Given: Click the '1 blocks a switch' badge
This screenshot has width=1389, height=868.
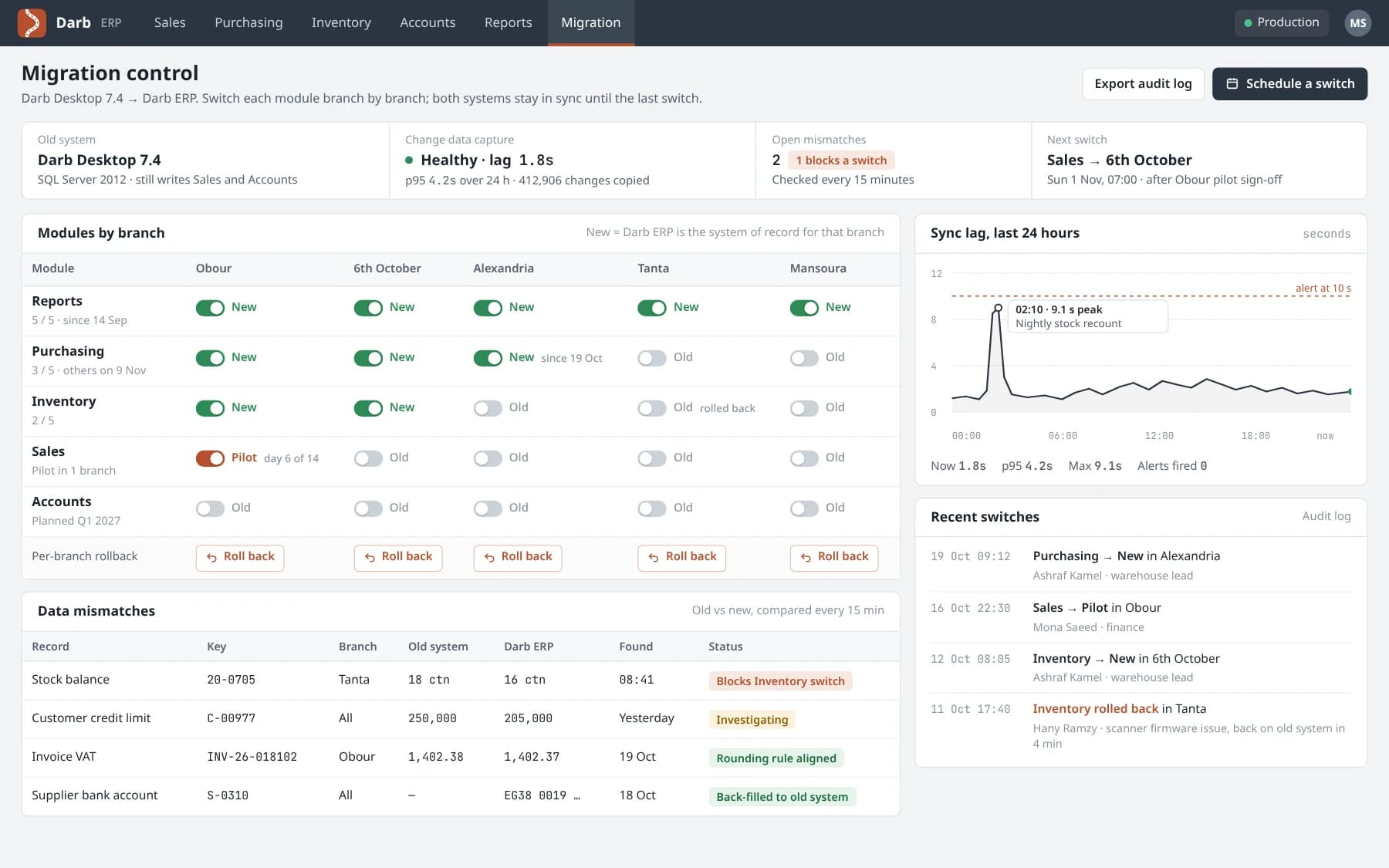Looking at the screenshot, I should (841, 160).
